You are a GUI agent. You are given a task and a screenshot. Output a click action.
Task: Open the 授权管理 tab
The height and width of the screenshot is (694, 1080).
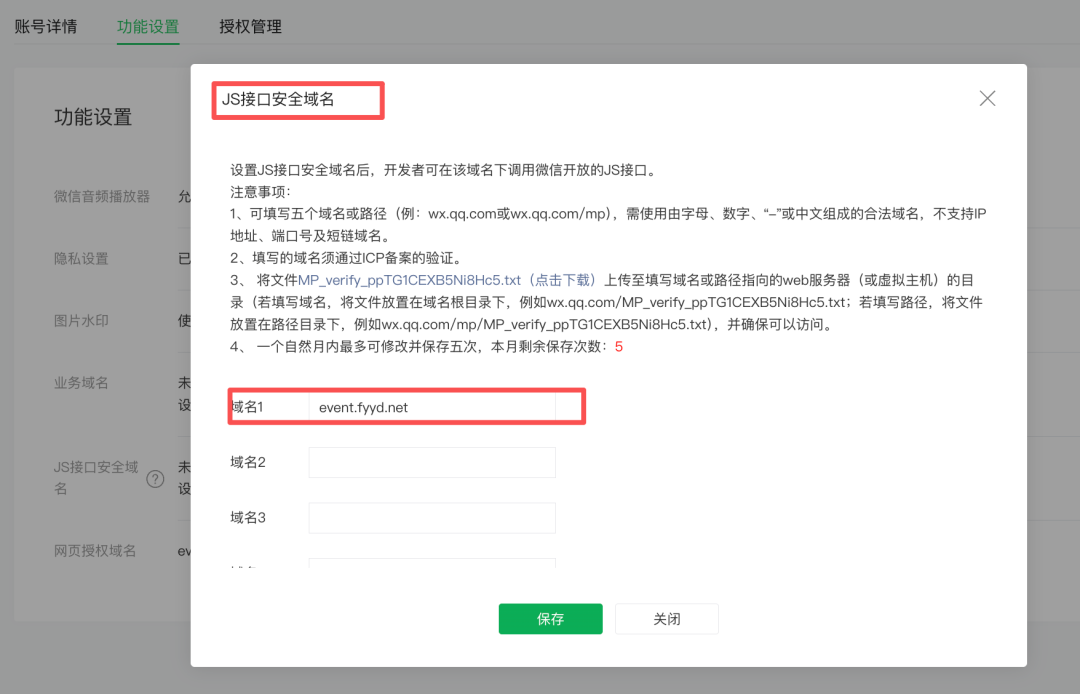[250, 26]
